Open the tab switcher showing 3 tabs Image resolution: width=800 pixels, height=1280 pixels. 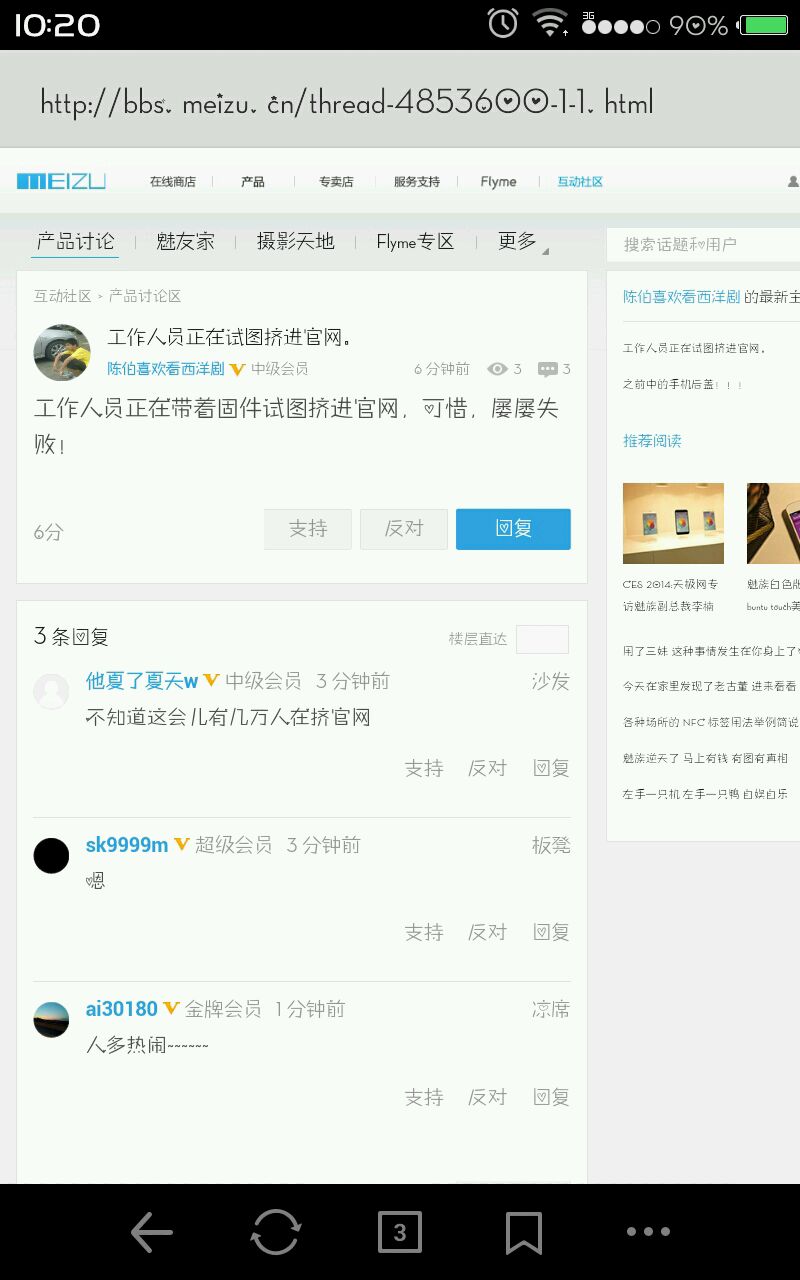click(x=400, y=1232)
